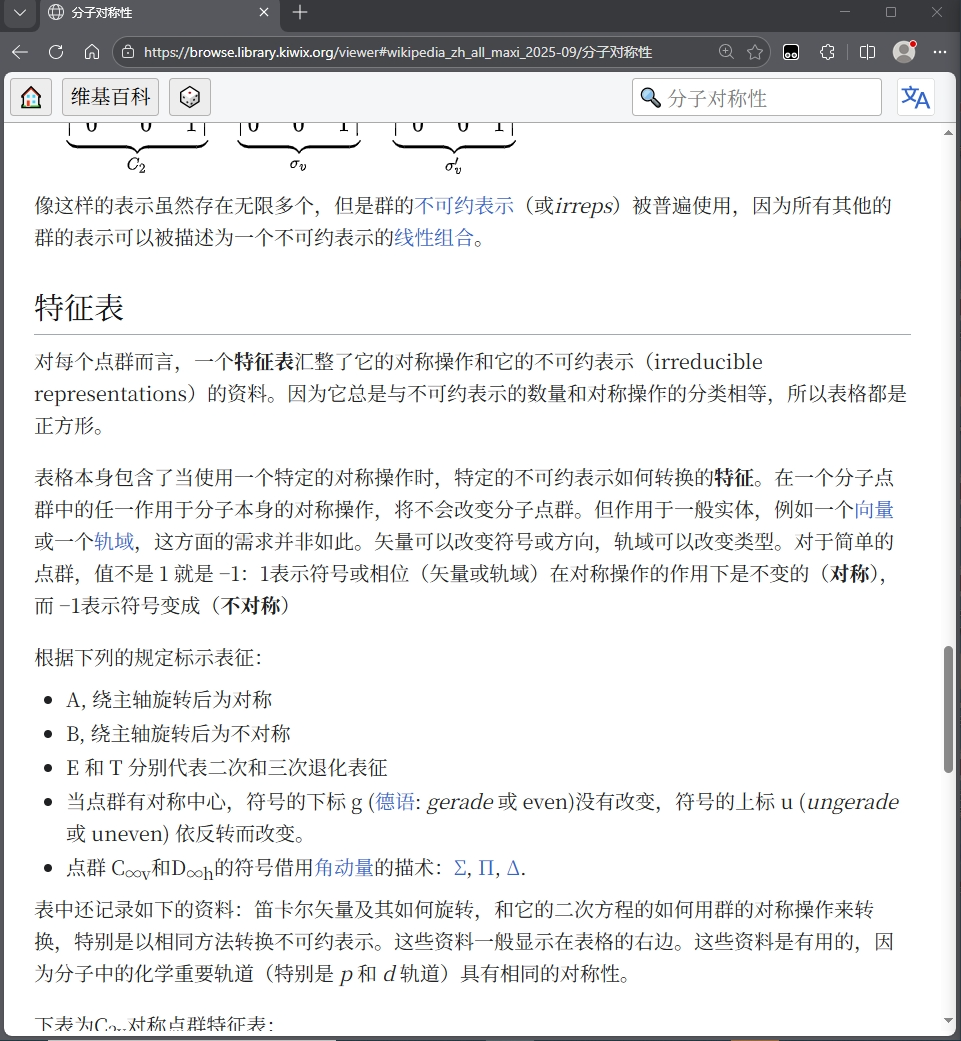Click the language translate icon

[x=915, y=97]
